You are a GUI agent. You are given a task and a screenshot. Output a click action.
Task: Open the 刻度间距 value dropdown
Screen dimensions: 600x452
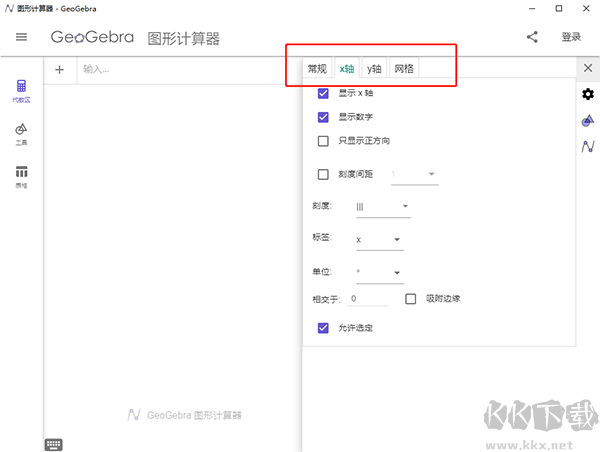[x=415, y=175]
